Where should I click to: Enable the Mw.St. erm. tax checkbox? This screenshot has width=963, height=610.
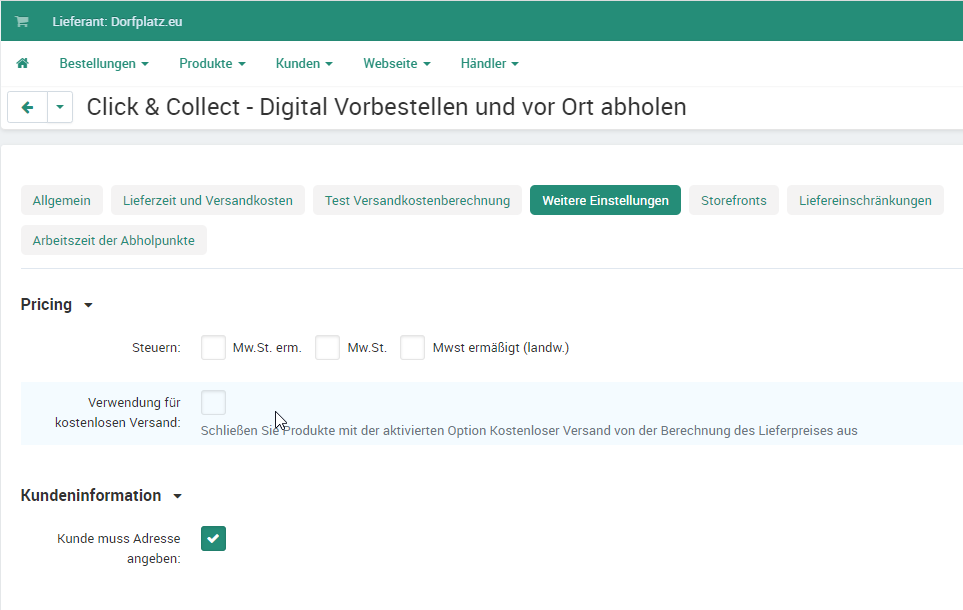point(213,348)
